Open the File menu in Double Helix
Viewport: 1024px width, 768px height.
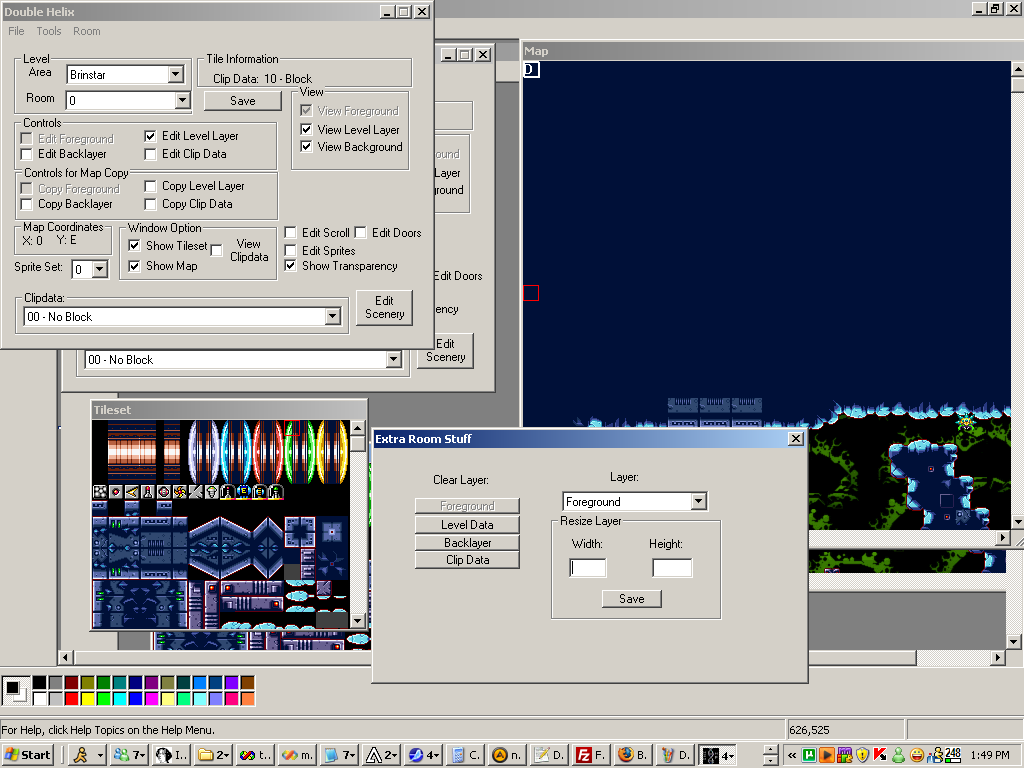[x=16, y=31]
